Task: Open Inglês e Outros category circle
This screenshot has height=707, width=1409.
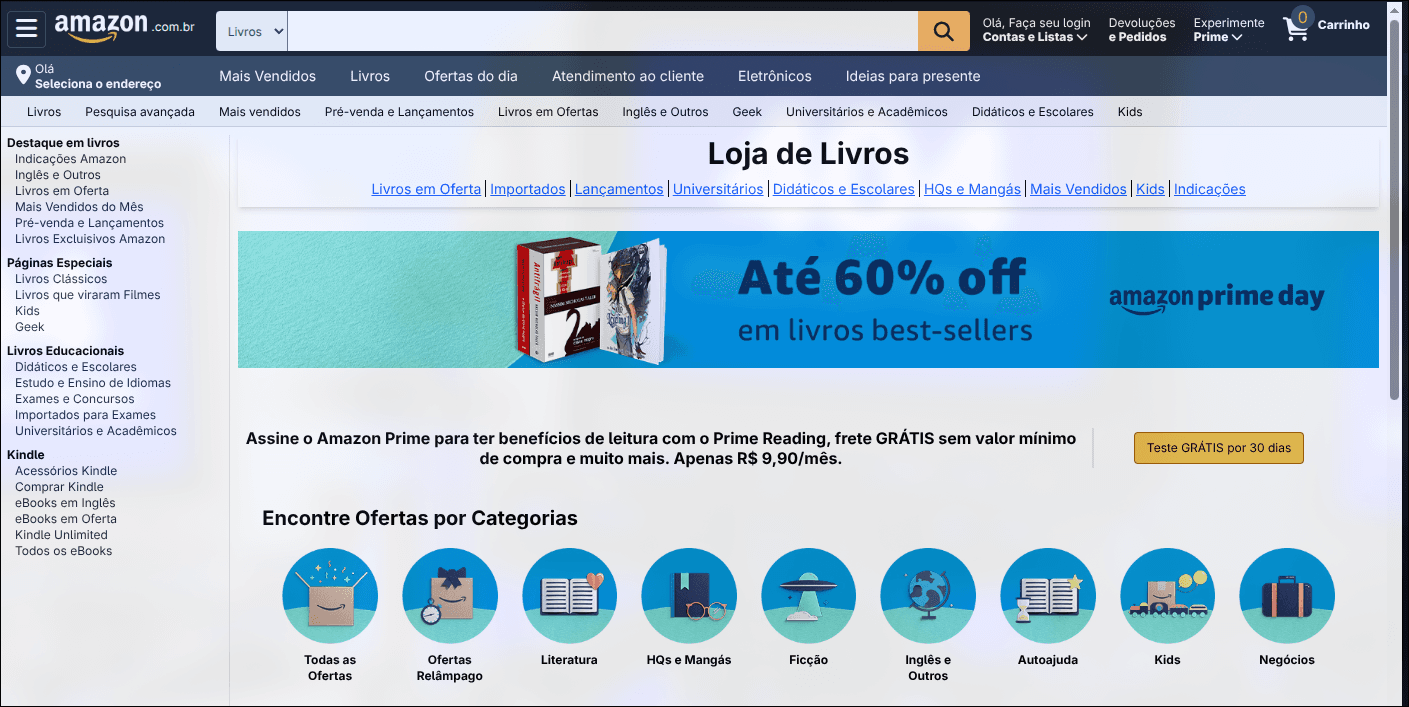Action: point(928,596)
